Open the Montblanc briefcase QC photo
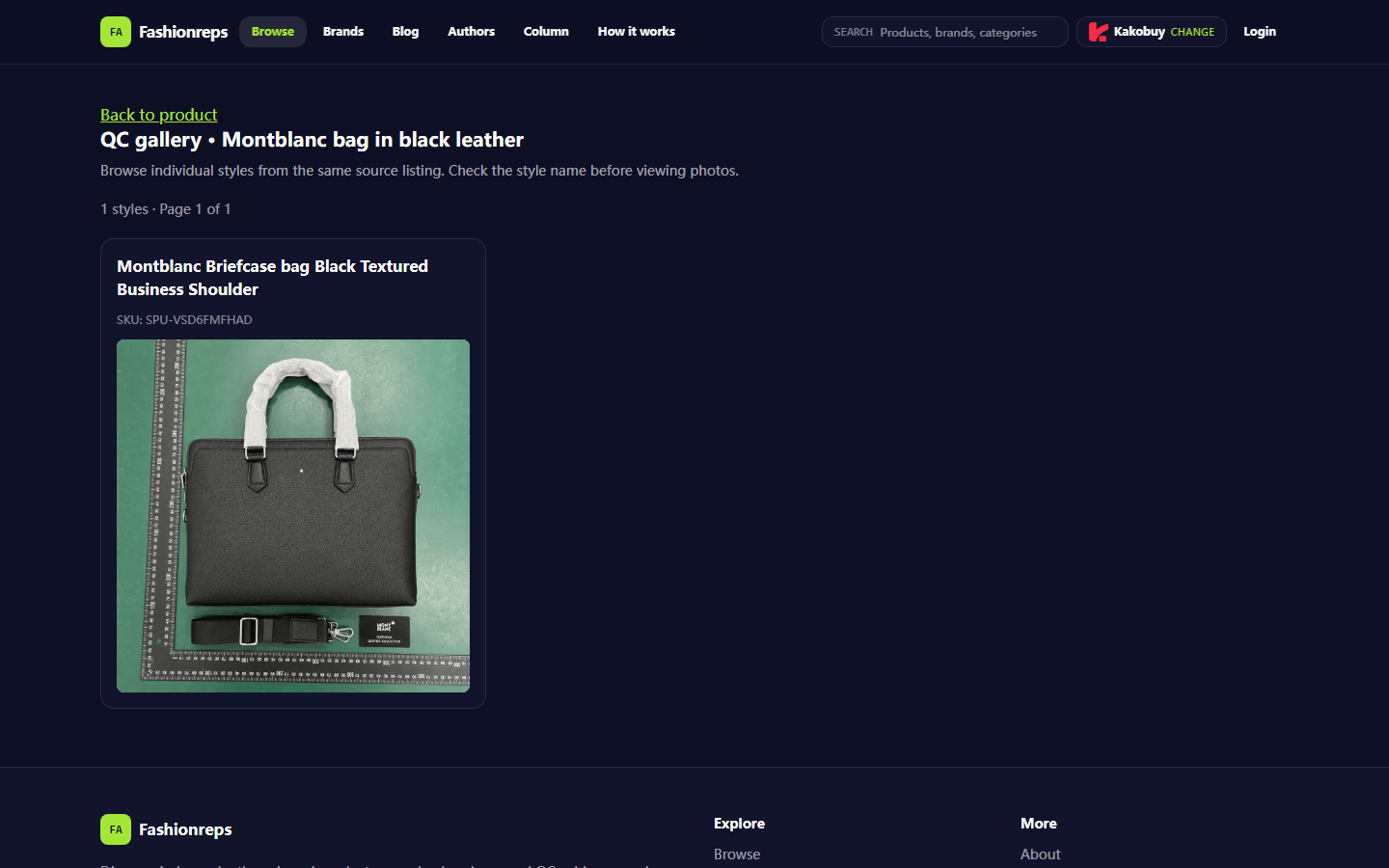Screen dimensions: 1389x868 point(293,516)
